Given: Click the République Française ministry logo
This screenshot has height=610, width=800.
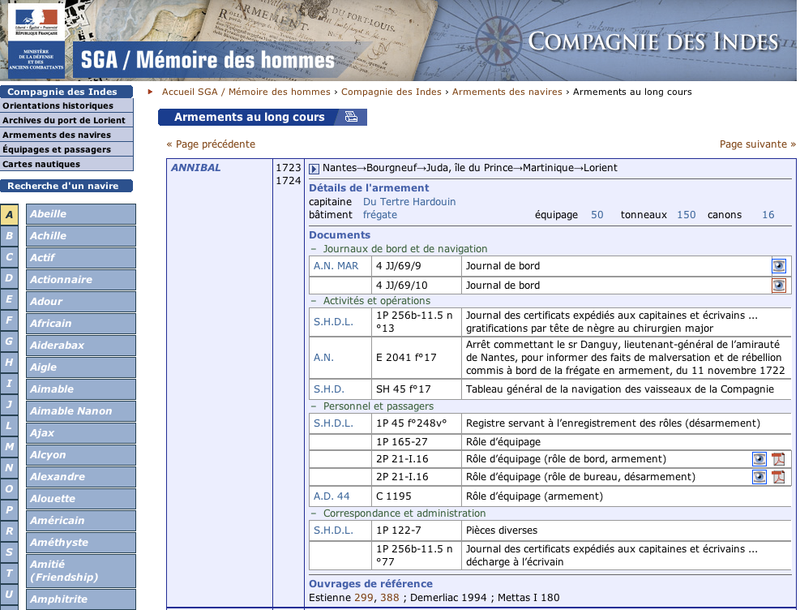Looking at the screenshot, I should point(36,40).
